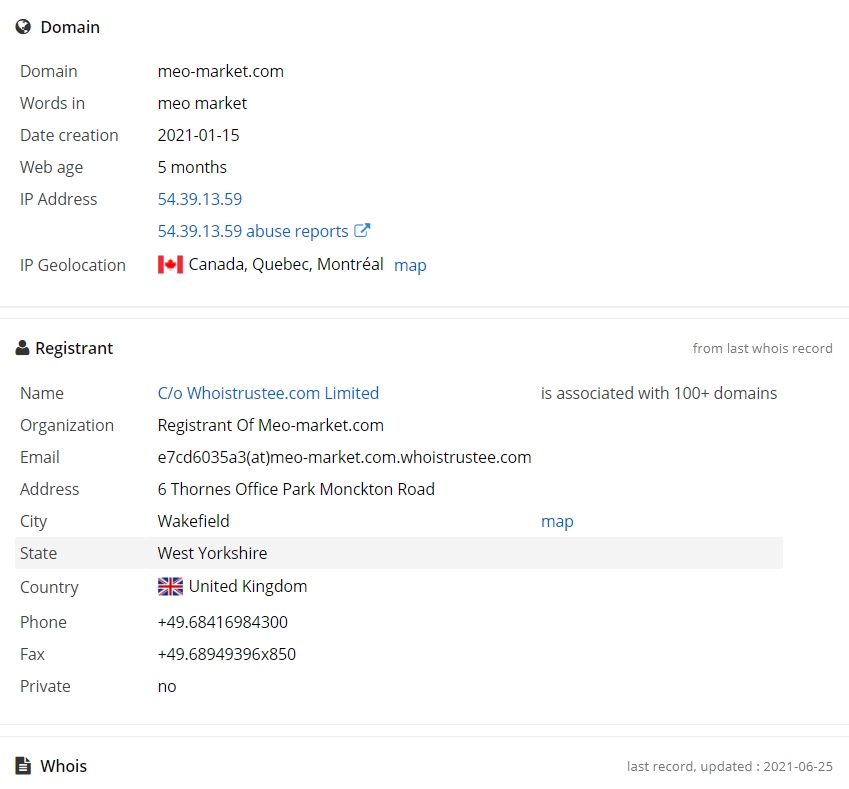This screenshot has width=849, height=789.
Task: Click the globe icon beside Domain heading
Action: point(23,27)
